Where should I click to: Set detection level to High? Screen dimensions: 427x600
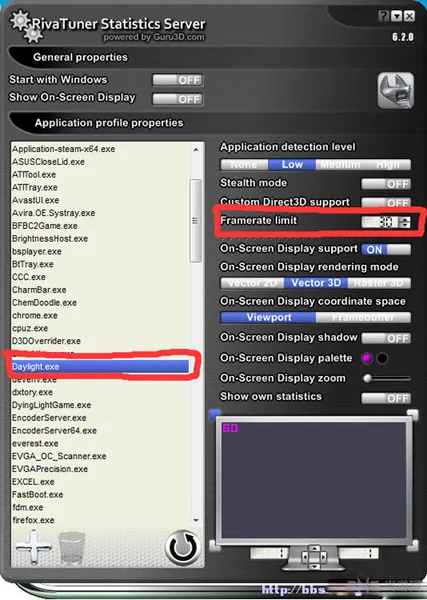pyautogui.click(x=387, y=165)
